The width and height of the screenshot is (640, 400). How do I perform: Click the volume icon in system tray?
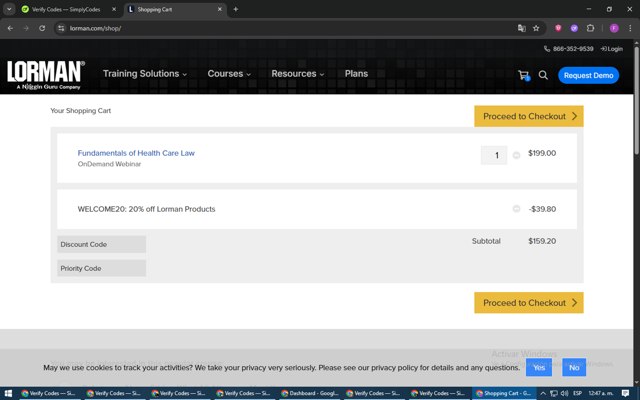[x=564, y=393]
